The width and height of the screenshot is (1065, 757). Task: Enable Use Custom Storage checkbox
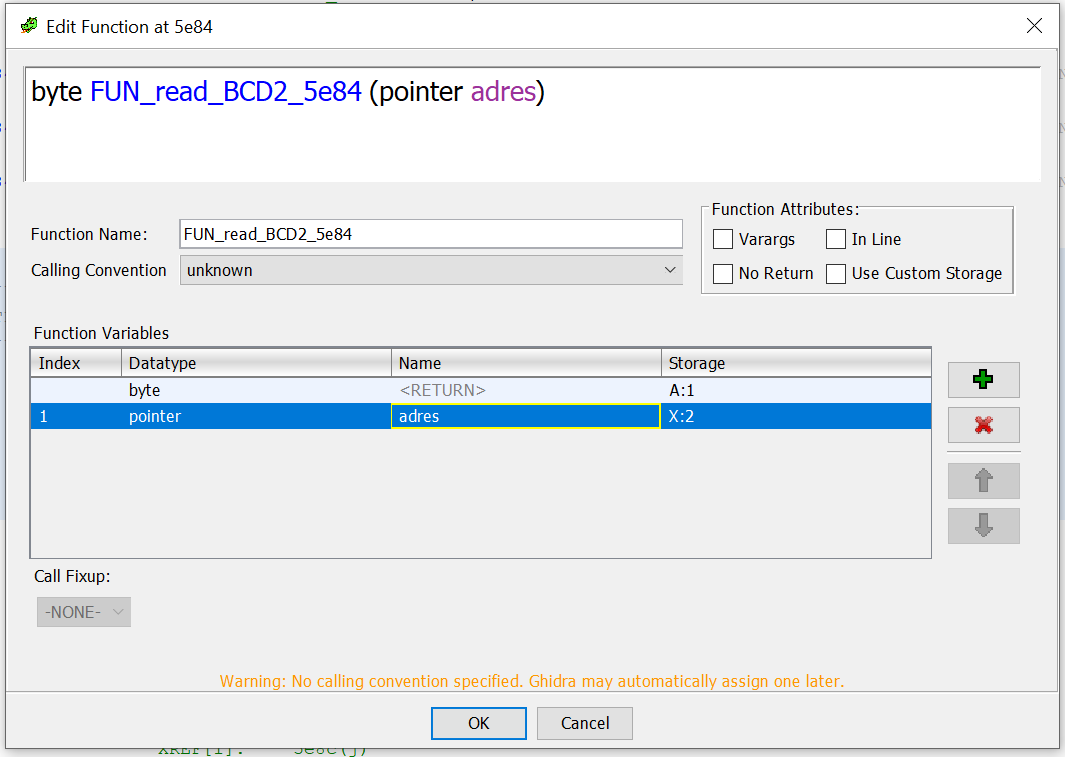click(x=836, y=274)
